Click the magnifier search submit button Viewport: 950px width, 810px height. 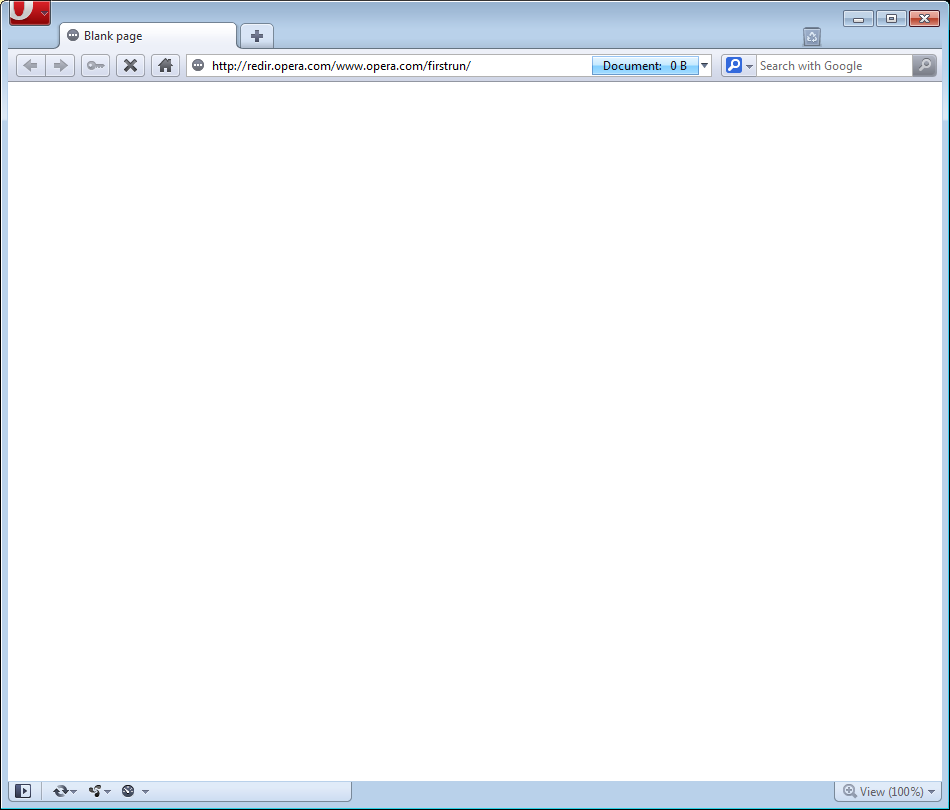coord(925,65)
